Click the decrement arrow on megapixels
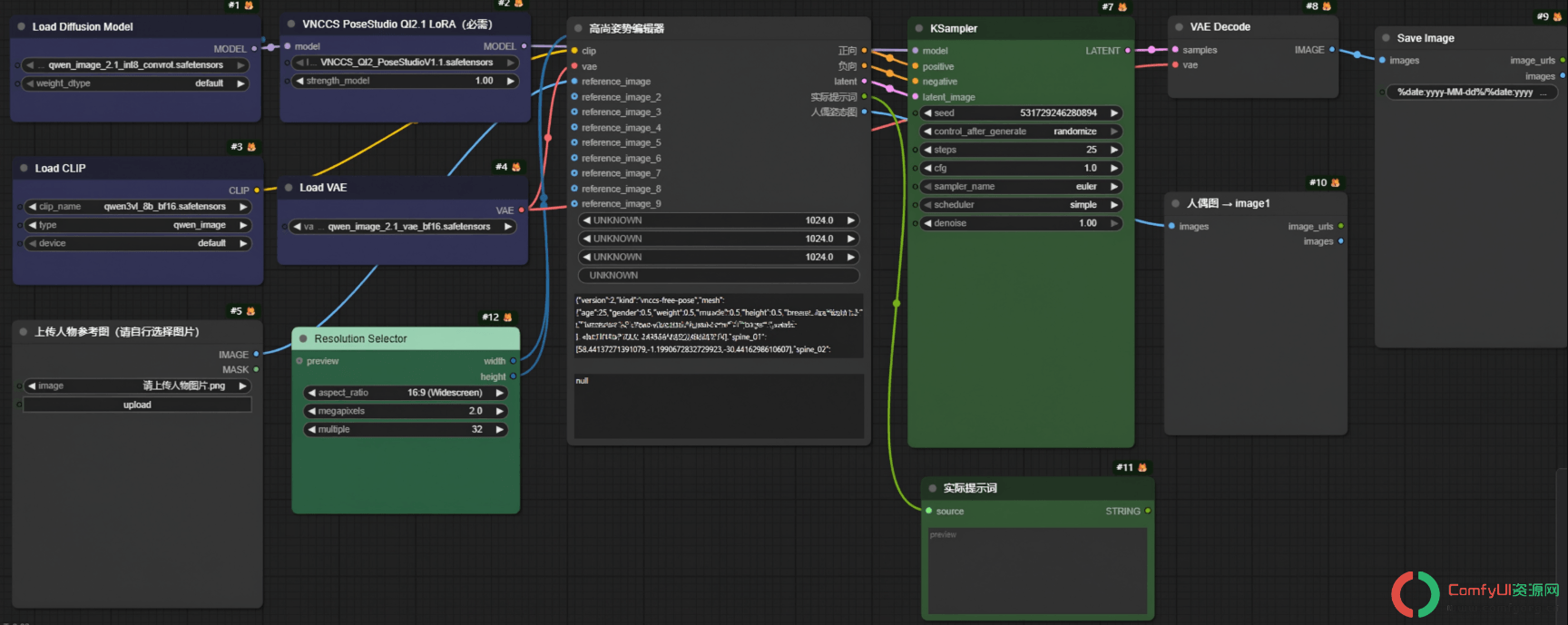 [312, 411]
